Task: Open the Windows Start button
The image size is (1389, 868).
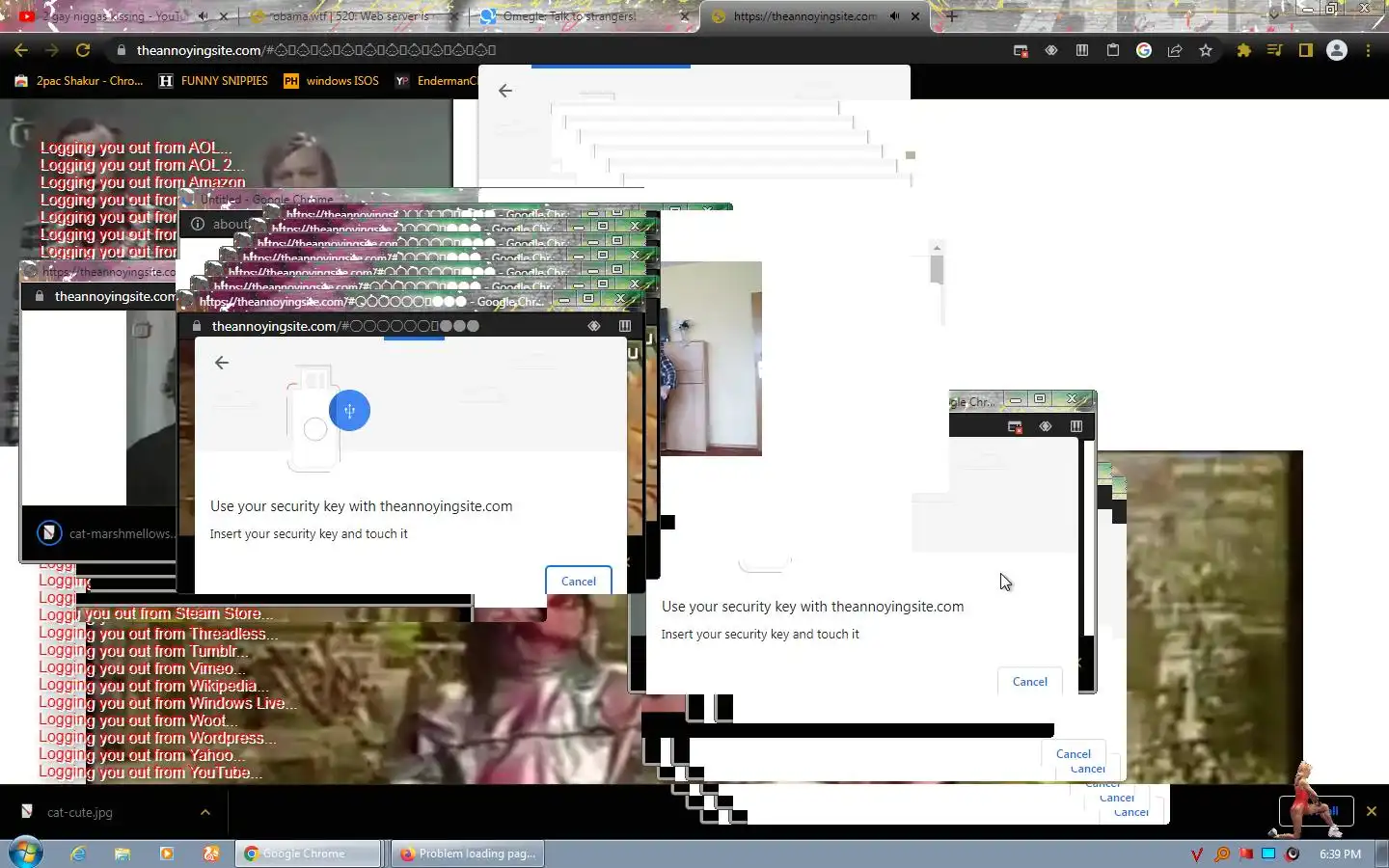Action: point(26,854)
